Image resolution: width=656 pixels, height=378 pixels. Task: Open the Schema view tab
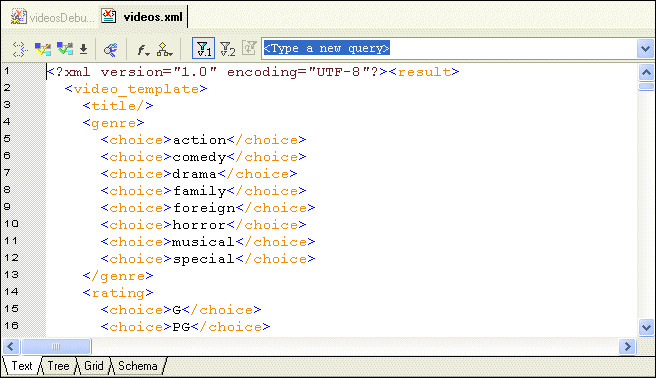tap(138, 366)
